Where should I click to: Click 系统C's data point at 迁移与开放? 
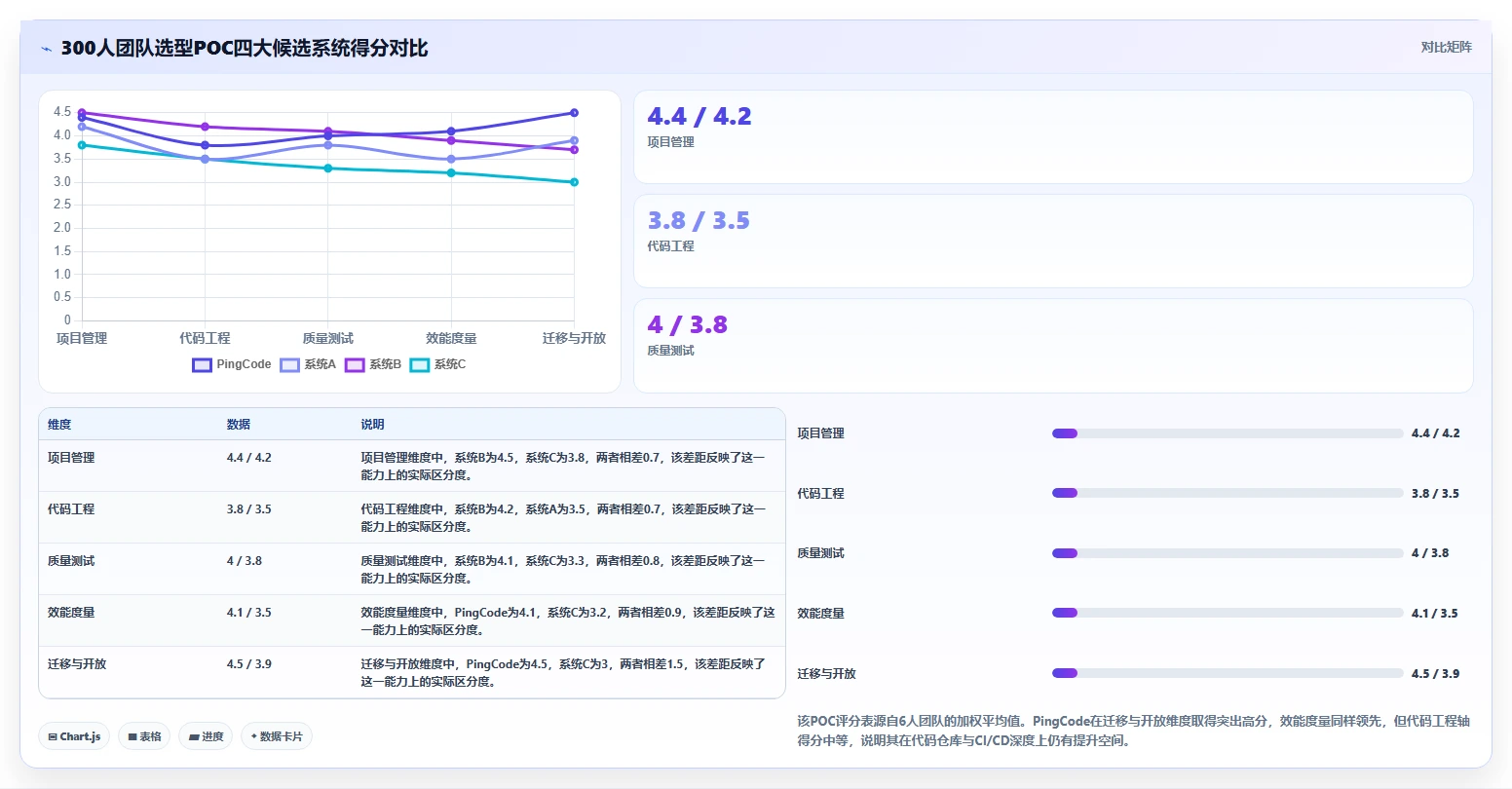[574, 182]
